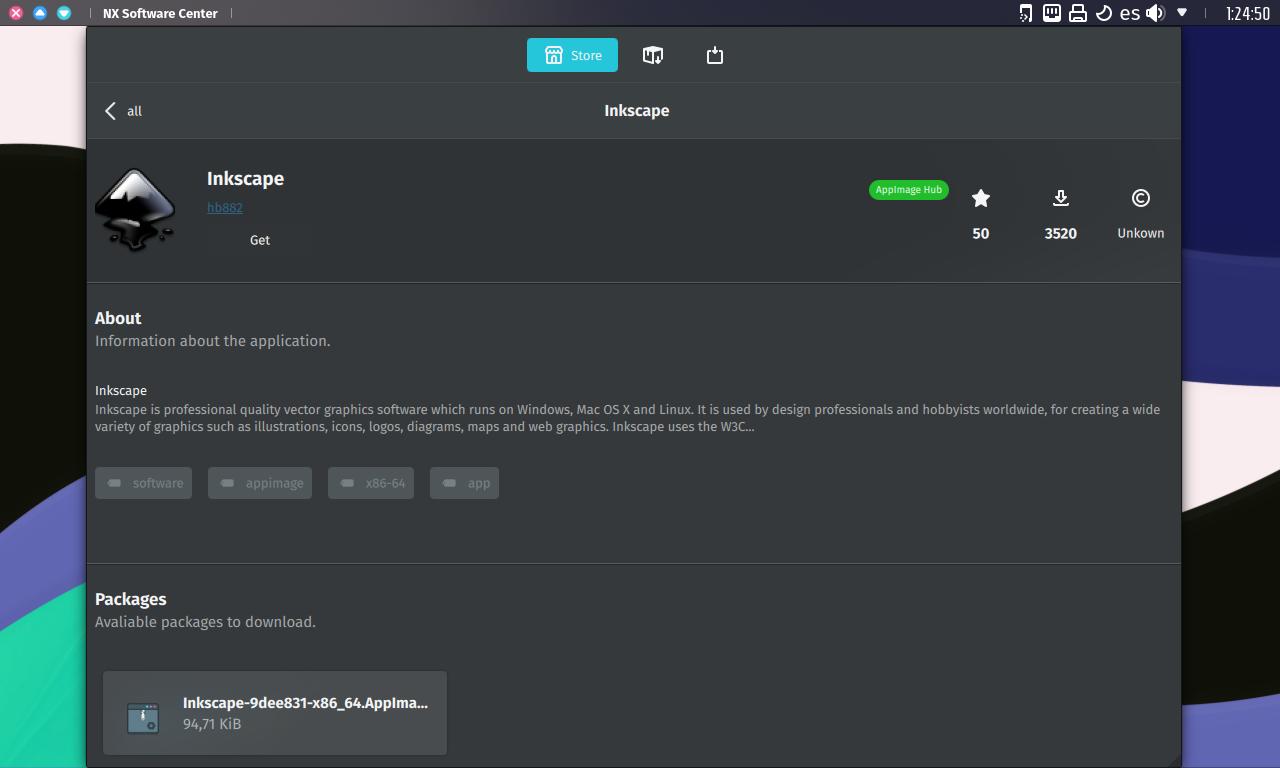Image resolution: width=1280 pixels, height=768 pixels.
Task: Click the NX Software Center title
Action: tap(160, 14)
